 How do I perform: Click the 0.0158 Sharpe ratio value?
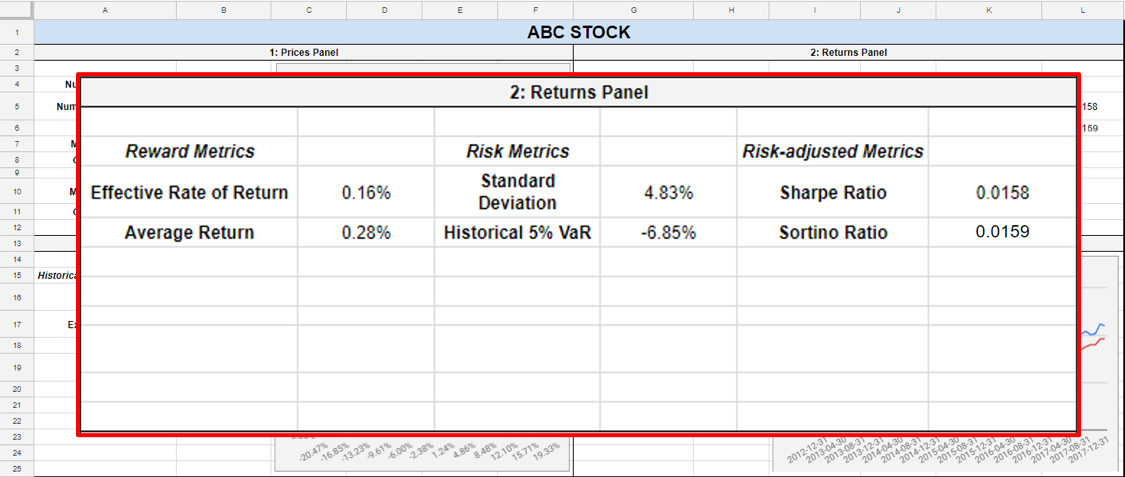click(1002, 193)
